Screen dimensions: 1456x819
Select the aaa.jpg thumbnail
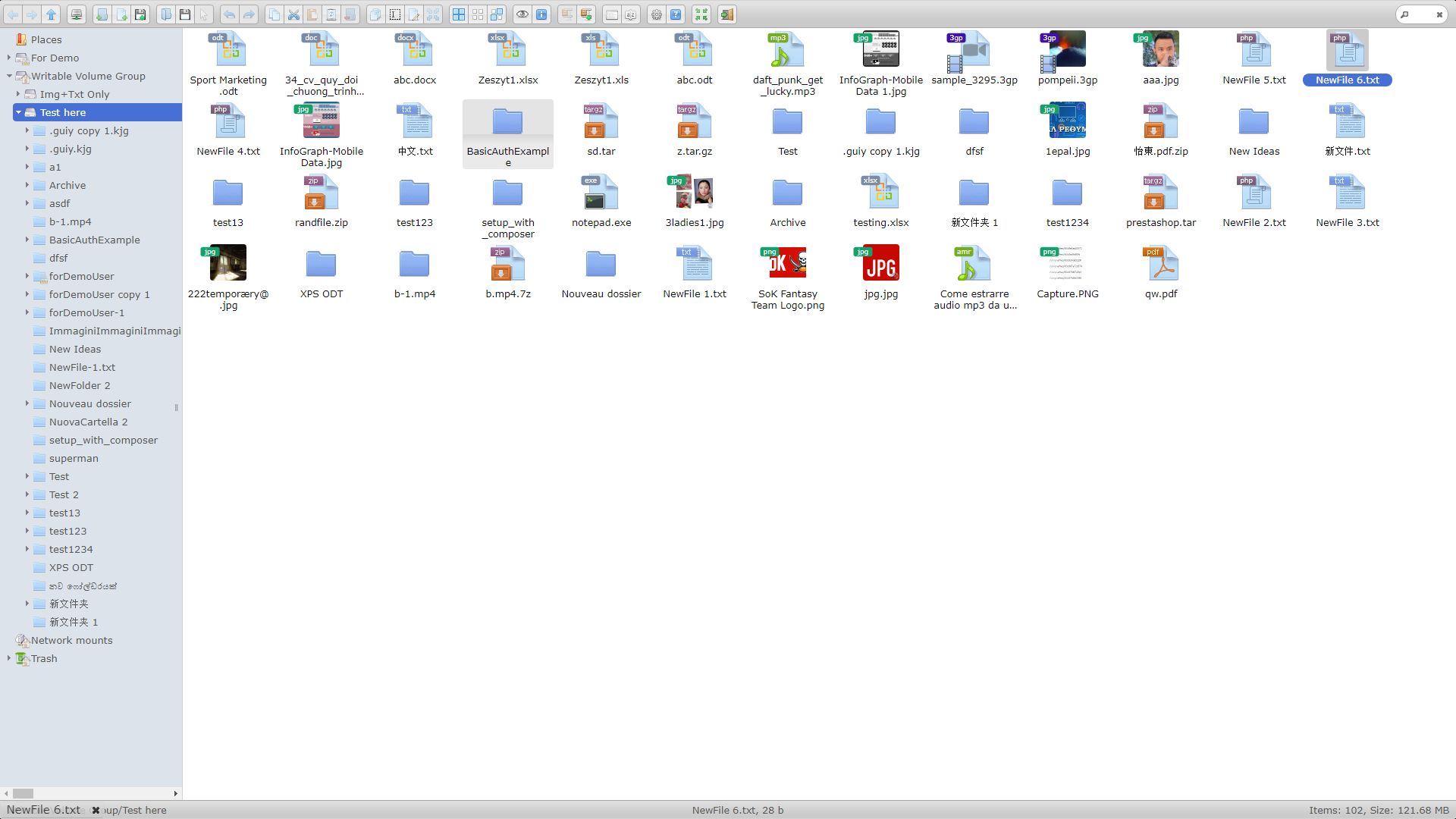[x=1161, y=49]
